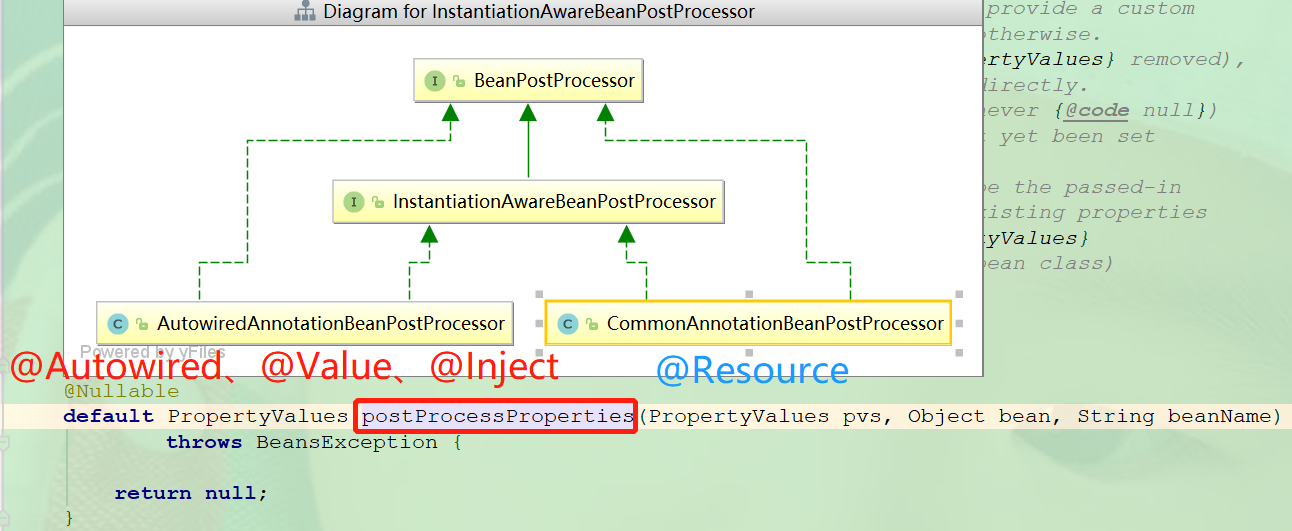
Task: Click the diagram icon in popup title
Action: coord(305,12)
